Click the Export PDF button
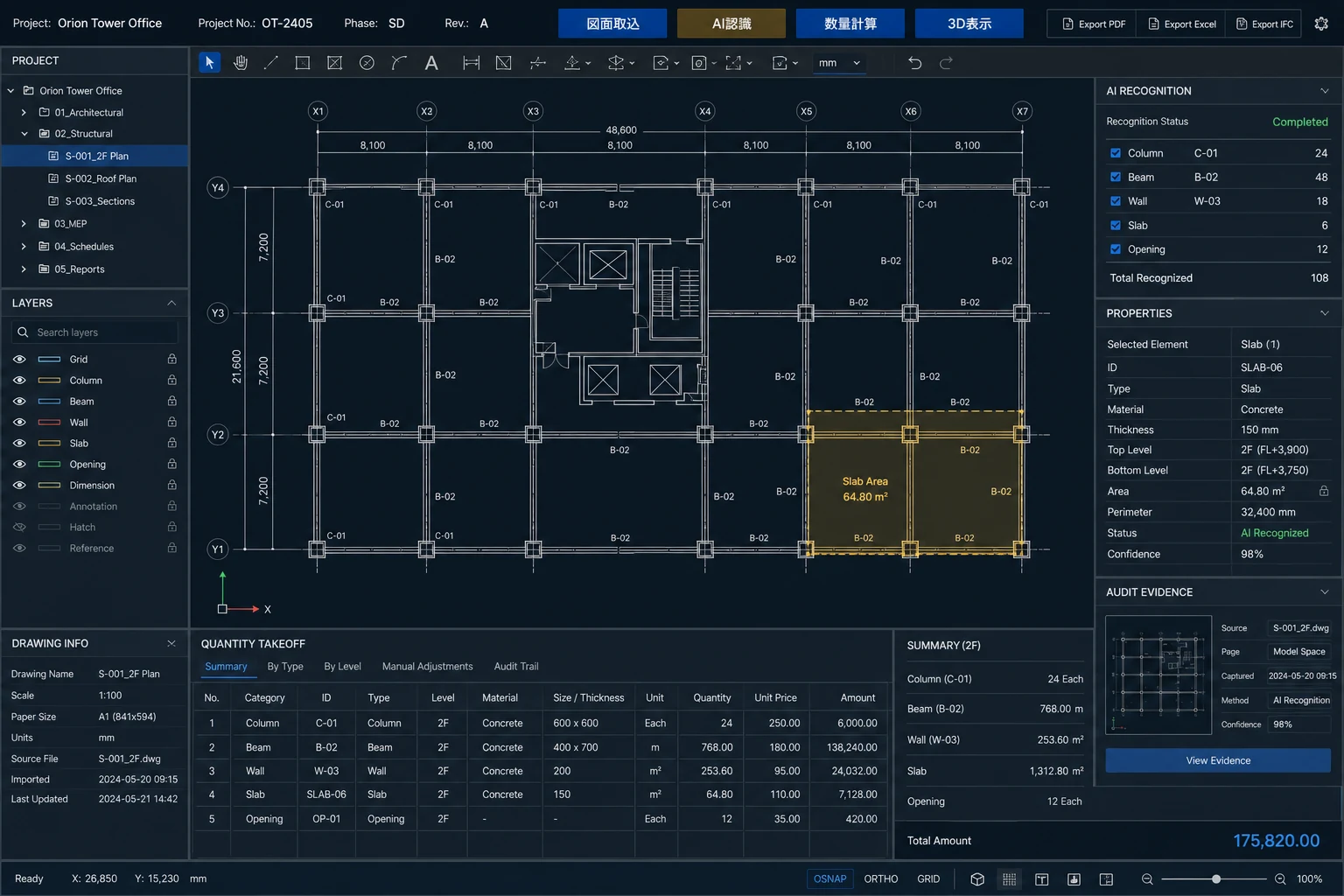Screen dimensions: 1344x896 coord(1092,24)
